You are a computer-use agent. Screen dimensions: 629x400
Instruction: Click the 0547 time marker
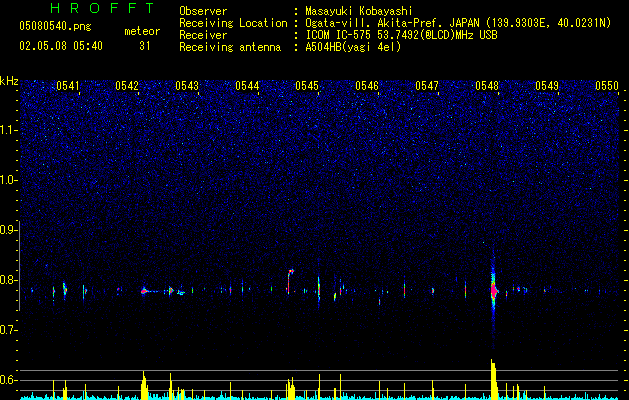pyautogui.click(x=427, y=86)
